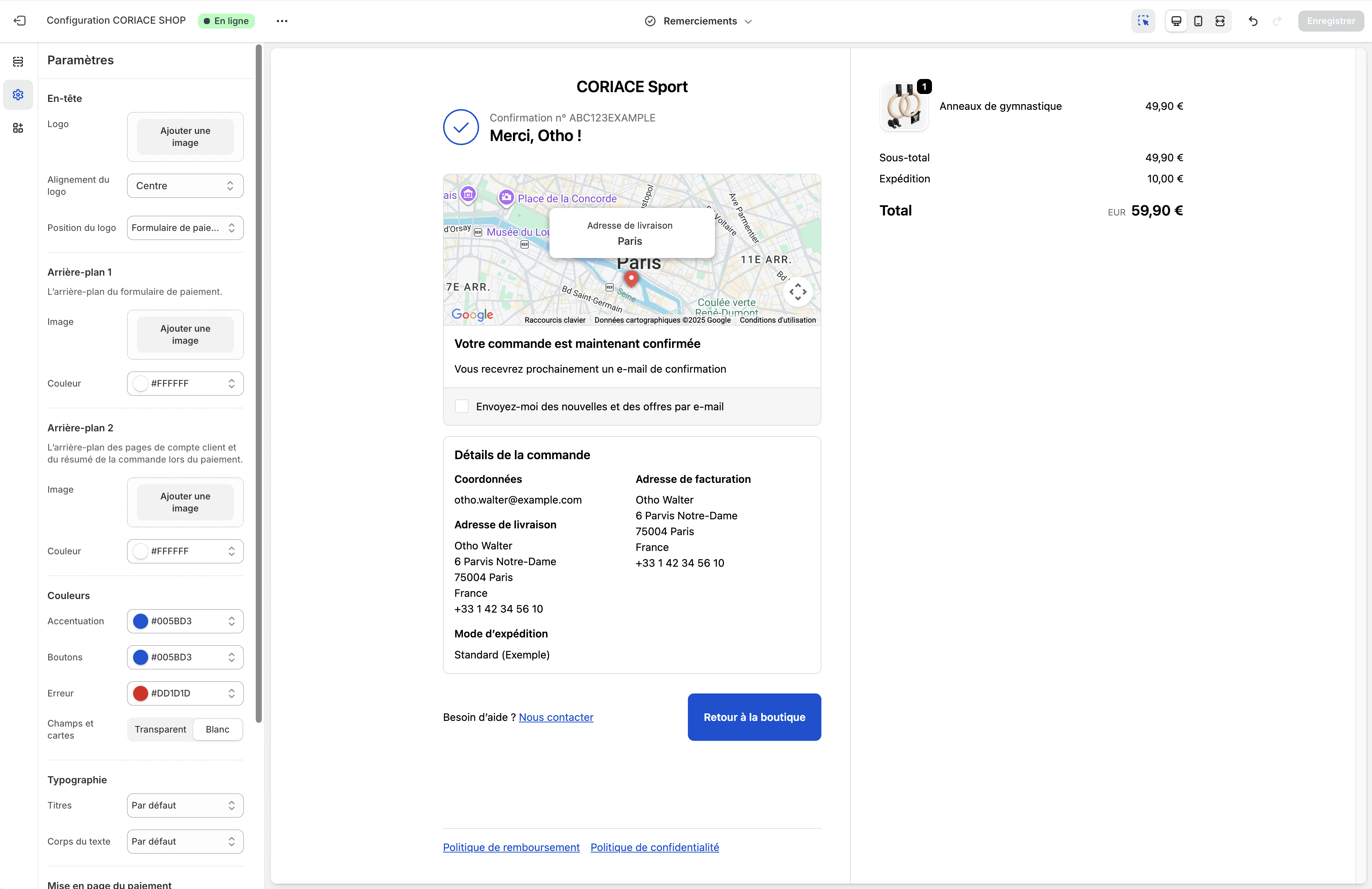Select Blanc for fields and cards
The image size is (1372, 889).
pos(217,729)
